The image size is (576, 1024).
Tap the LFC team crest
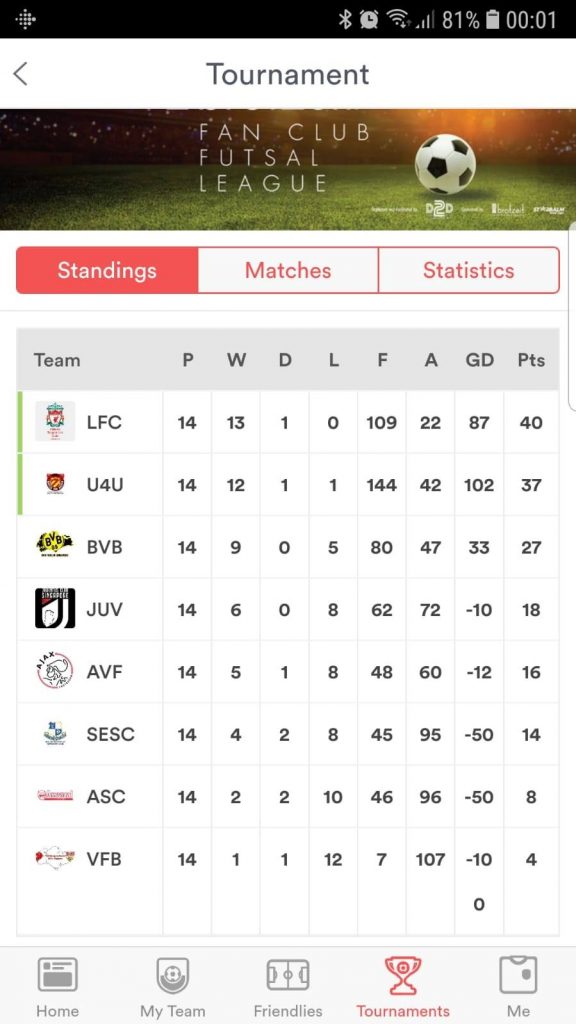[x=55, y=421]
